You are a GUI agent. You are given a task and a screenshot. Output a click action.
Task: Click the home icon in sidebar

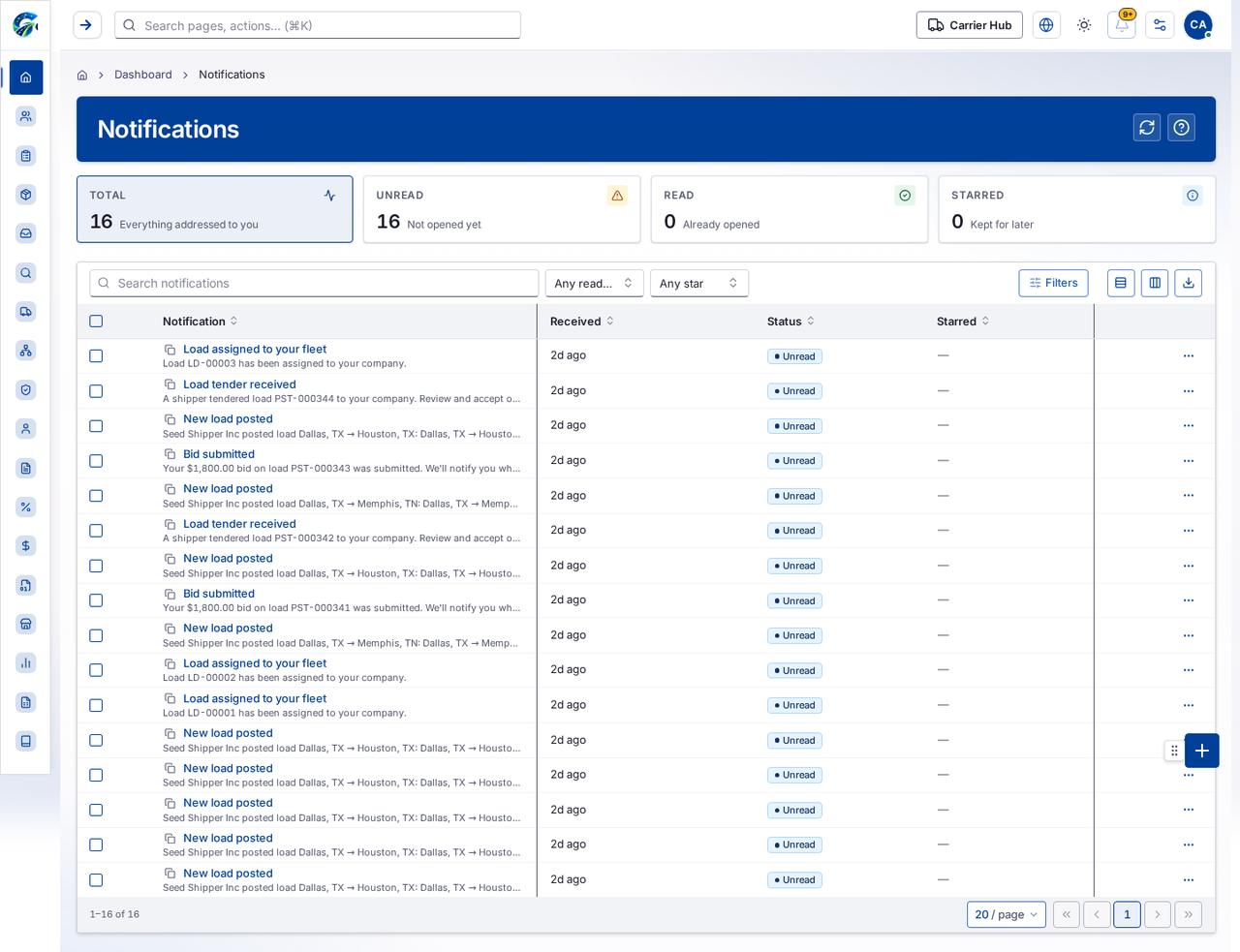click(26, 77)
